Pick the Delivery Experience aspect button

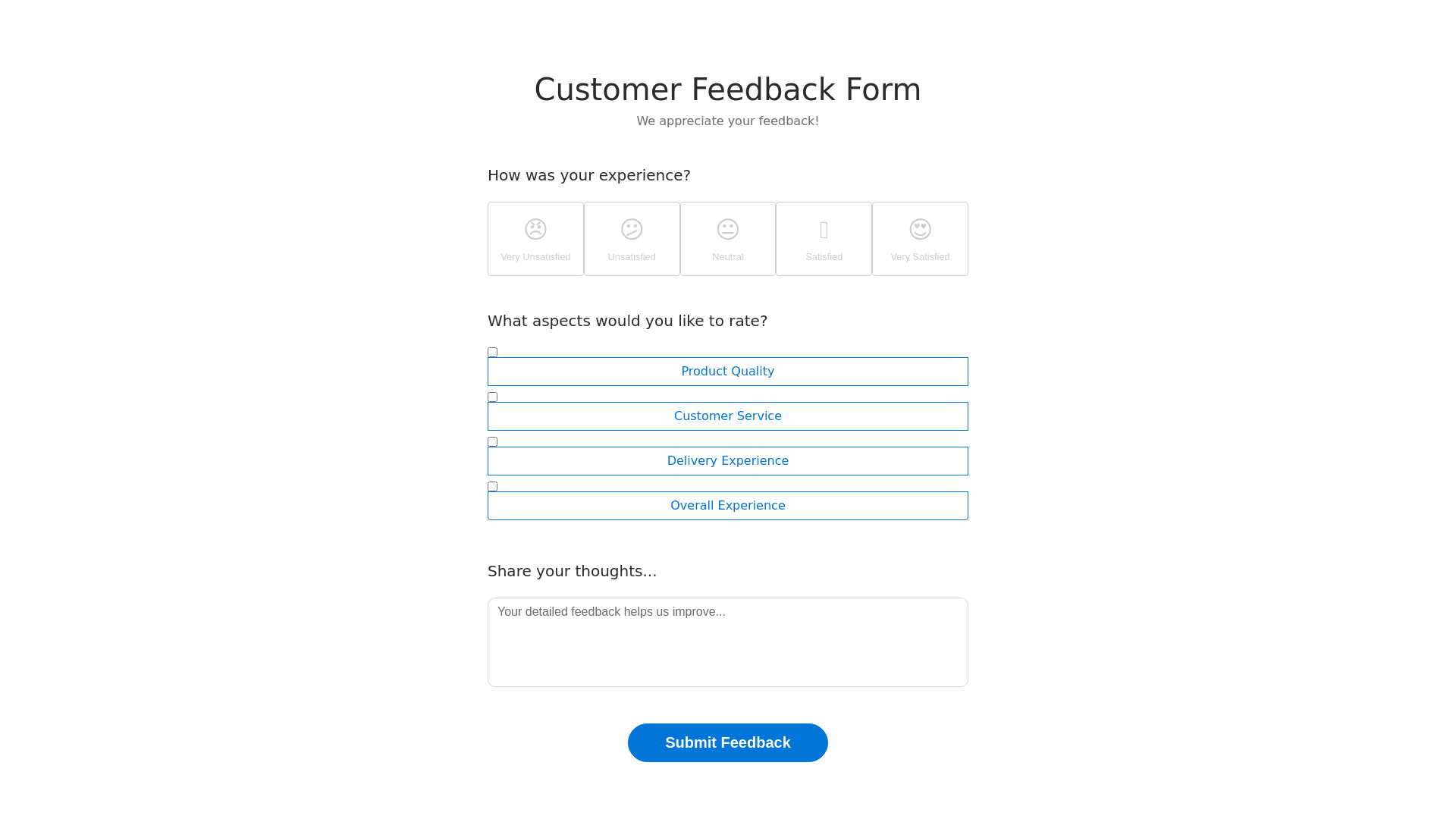click(728, 461)
